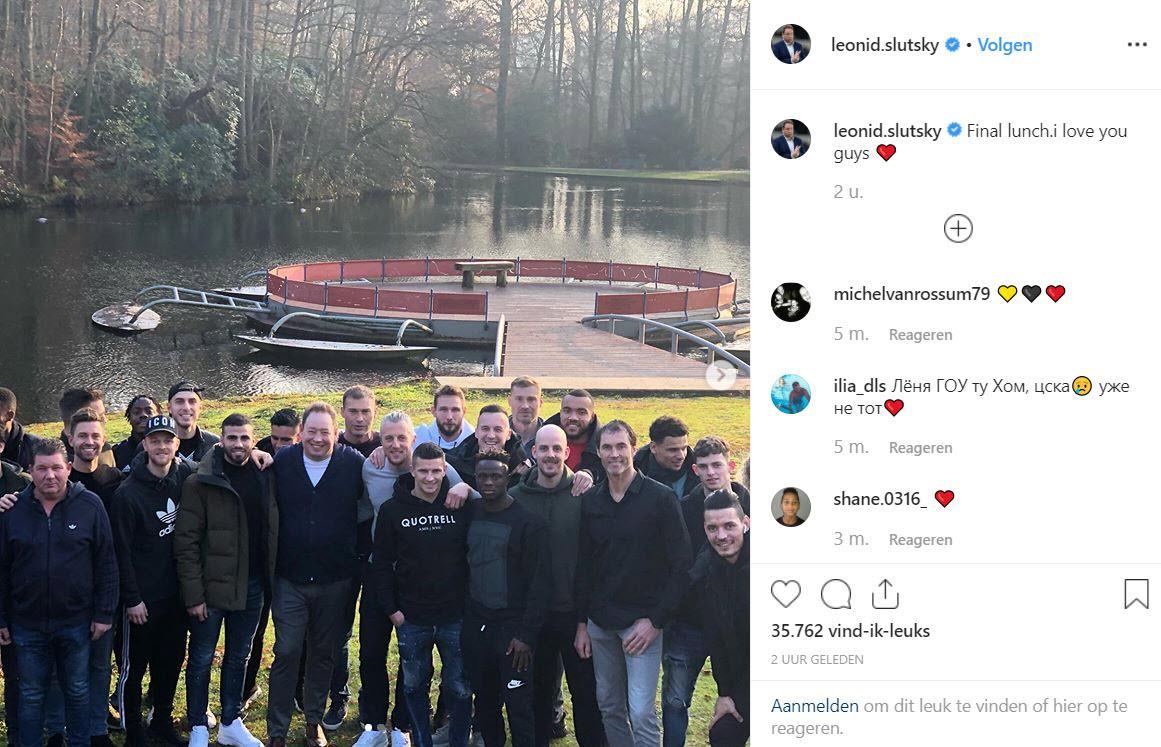Open the three-dot more options menu
The image size is (1161, 747).
(x=1137, y=45)
